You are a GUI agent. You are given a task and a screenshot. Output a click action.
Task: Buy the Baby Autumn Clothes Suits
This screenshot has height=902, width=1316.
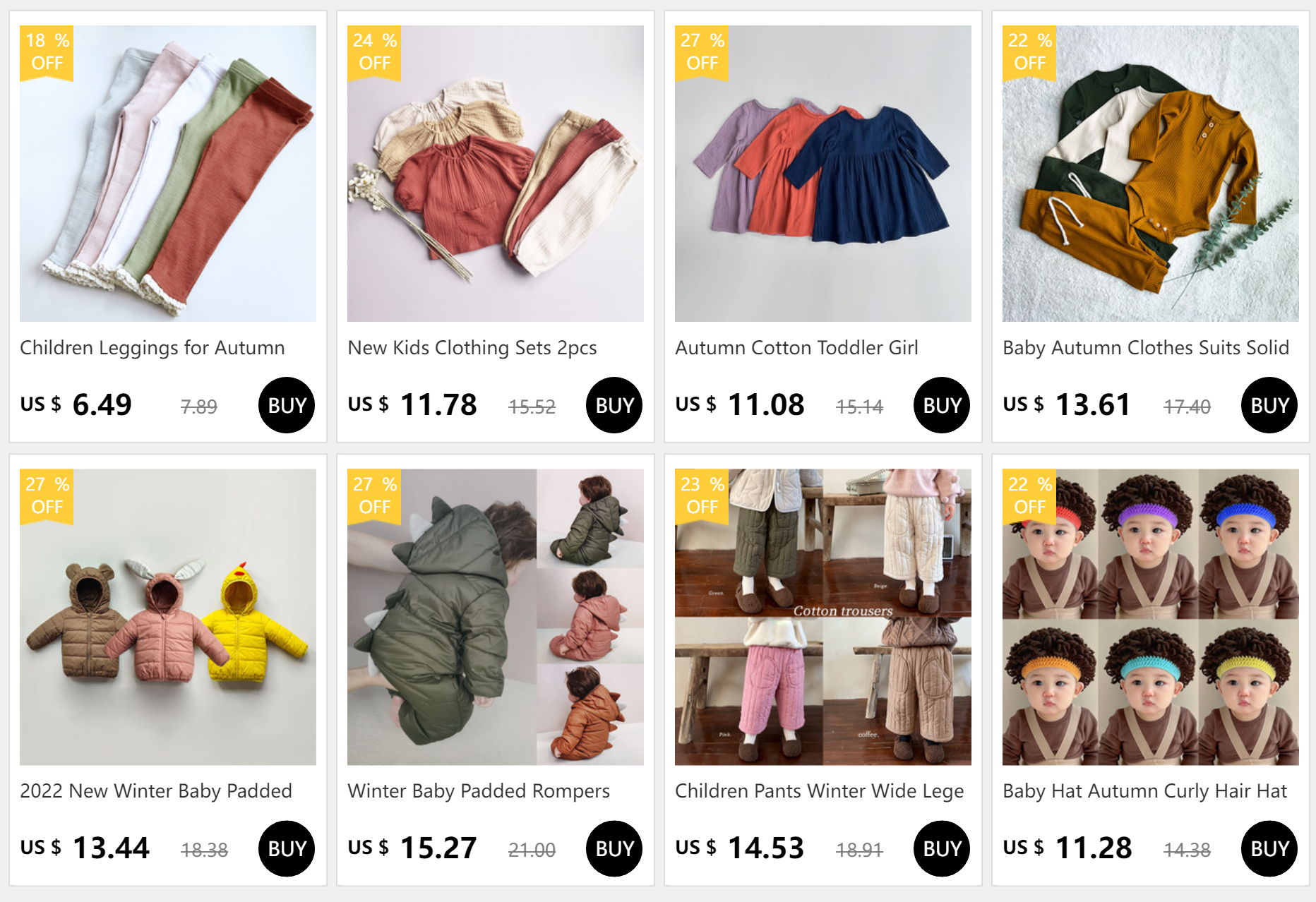[x=1269, y=405]
